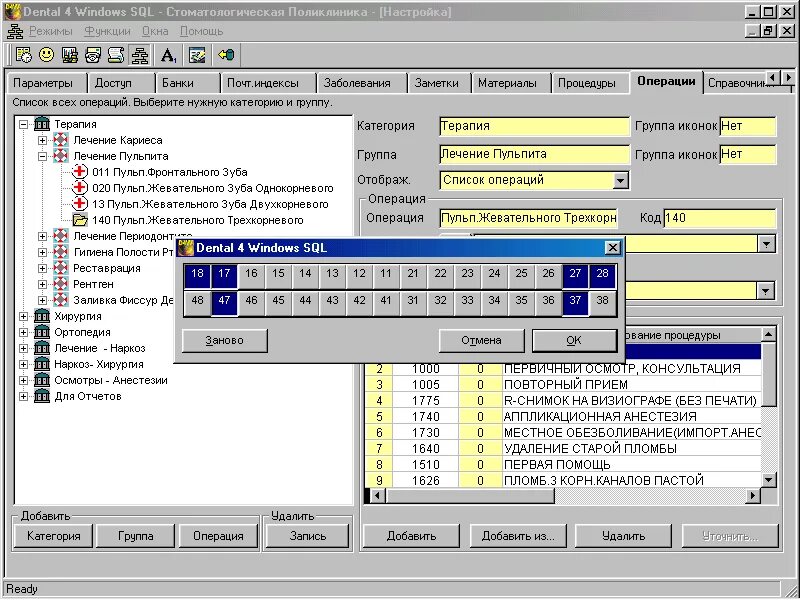Image resolution: width=800 pixels, height=600 pixels.
Task: Deselect tooth 27 in the tooth chart
Action: [x=576, y=274]
